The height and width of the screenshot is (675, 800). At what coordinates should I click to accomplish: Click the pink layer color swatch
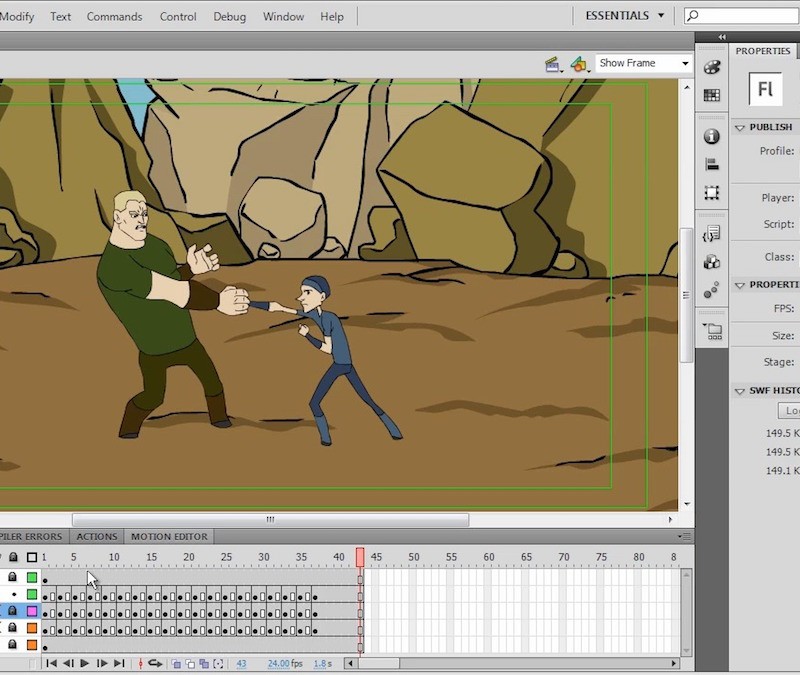click(x=31, y=611)
